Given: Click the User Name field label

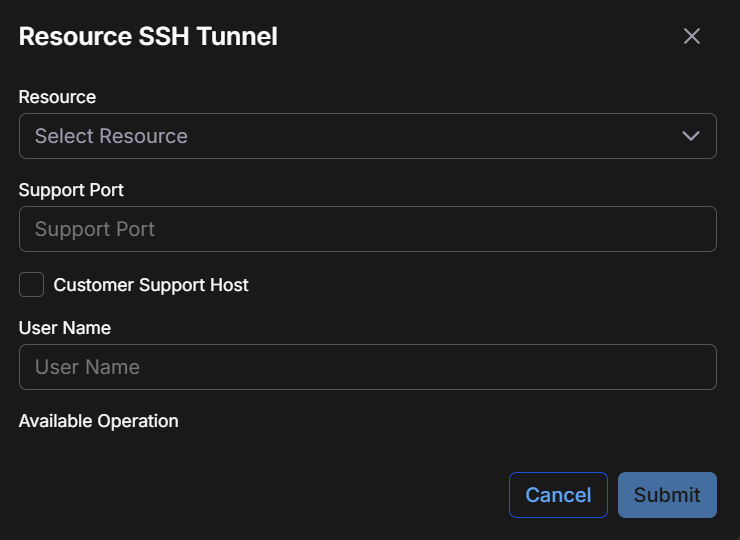Looking at the screenshot, I should (65, 328).
